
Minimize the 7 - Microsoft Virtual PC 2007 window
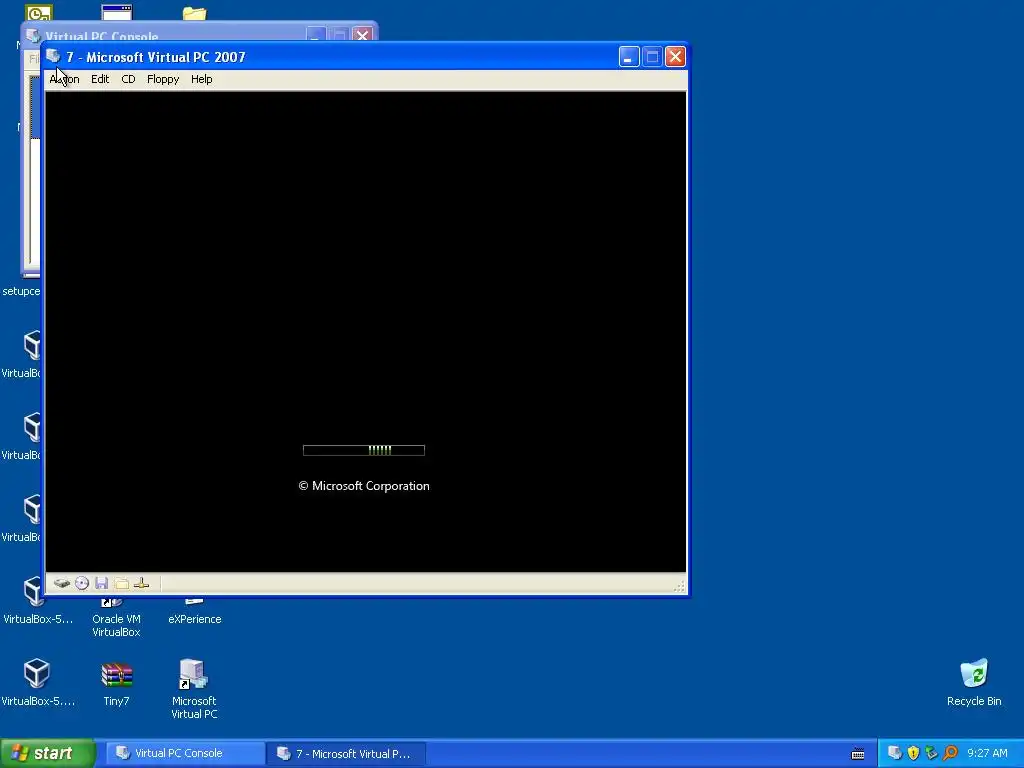coord(628,57)
